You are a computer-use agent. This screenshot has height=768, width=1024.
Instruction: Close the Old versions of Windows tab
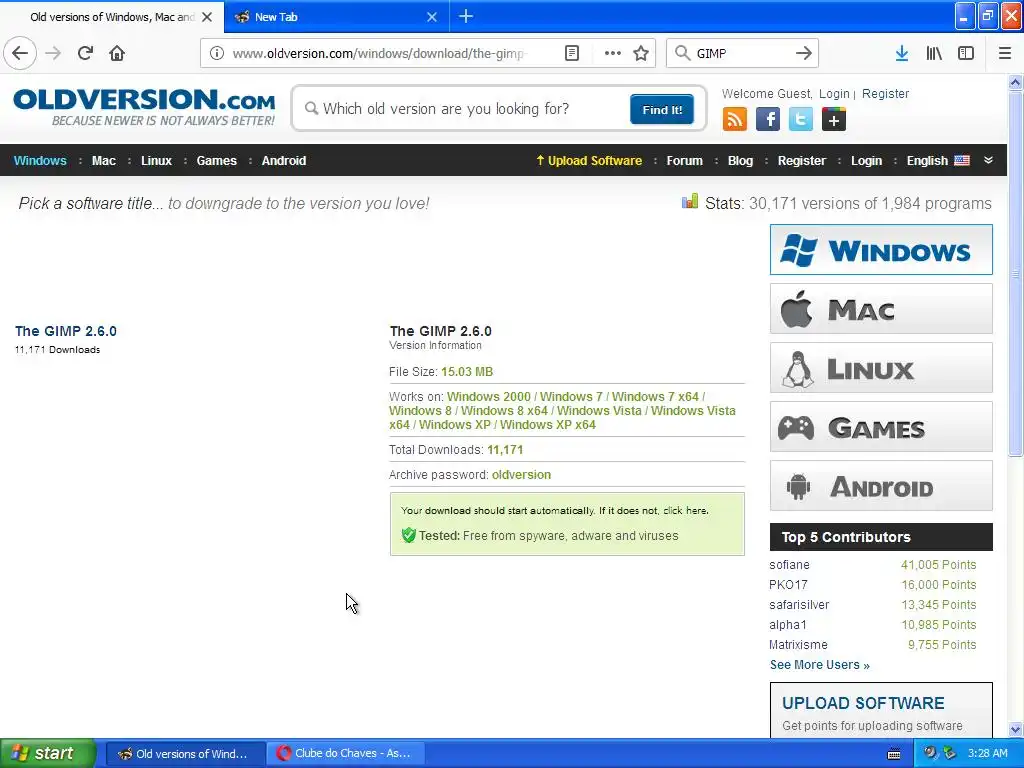207,17
